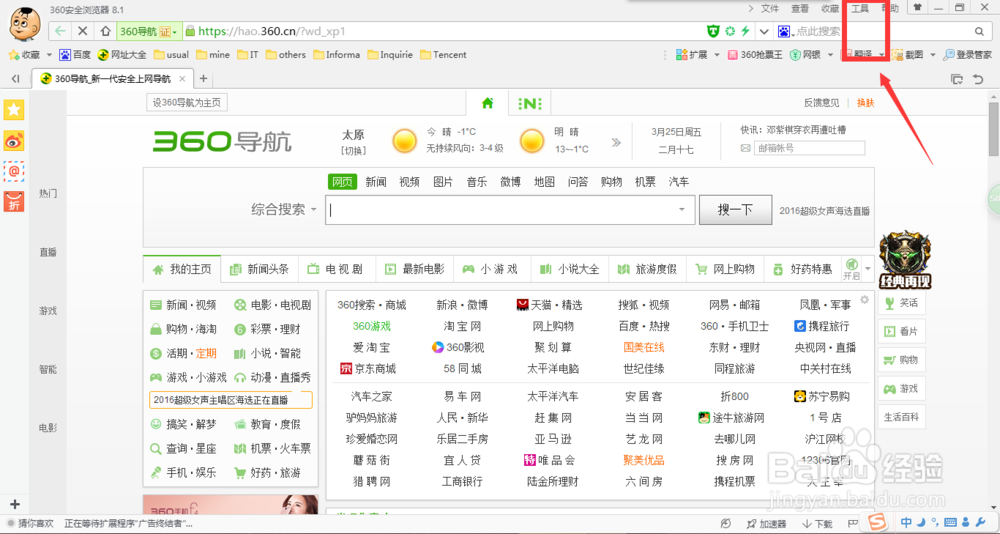
Task: Click the green lightning speed mode icon
Action: [745, 31]
